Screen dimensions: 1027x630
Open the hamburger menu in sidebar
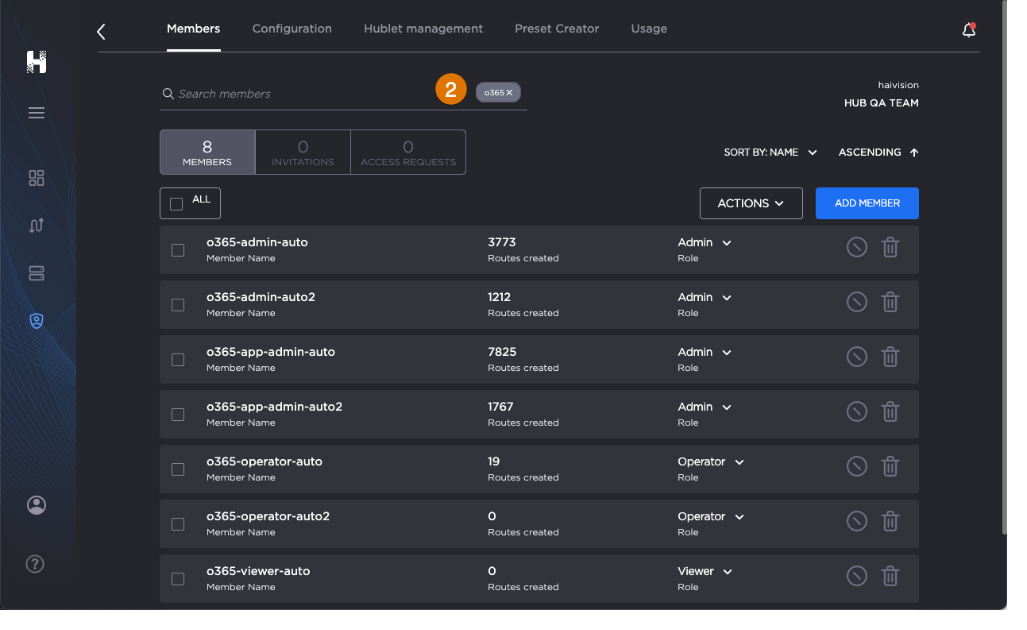point(37,113)
